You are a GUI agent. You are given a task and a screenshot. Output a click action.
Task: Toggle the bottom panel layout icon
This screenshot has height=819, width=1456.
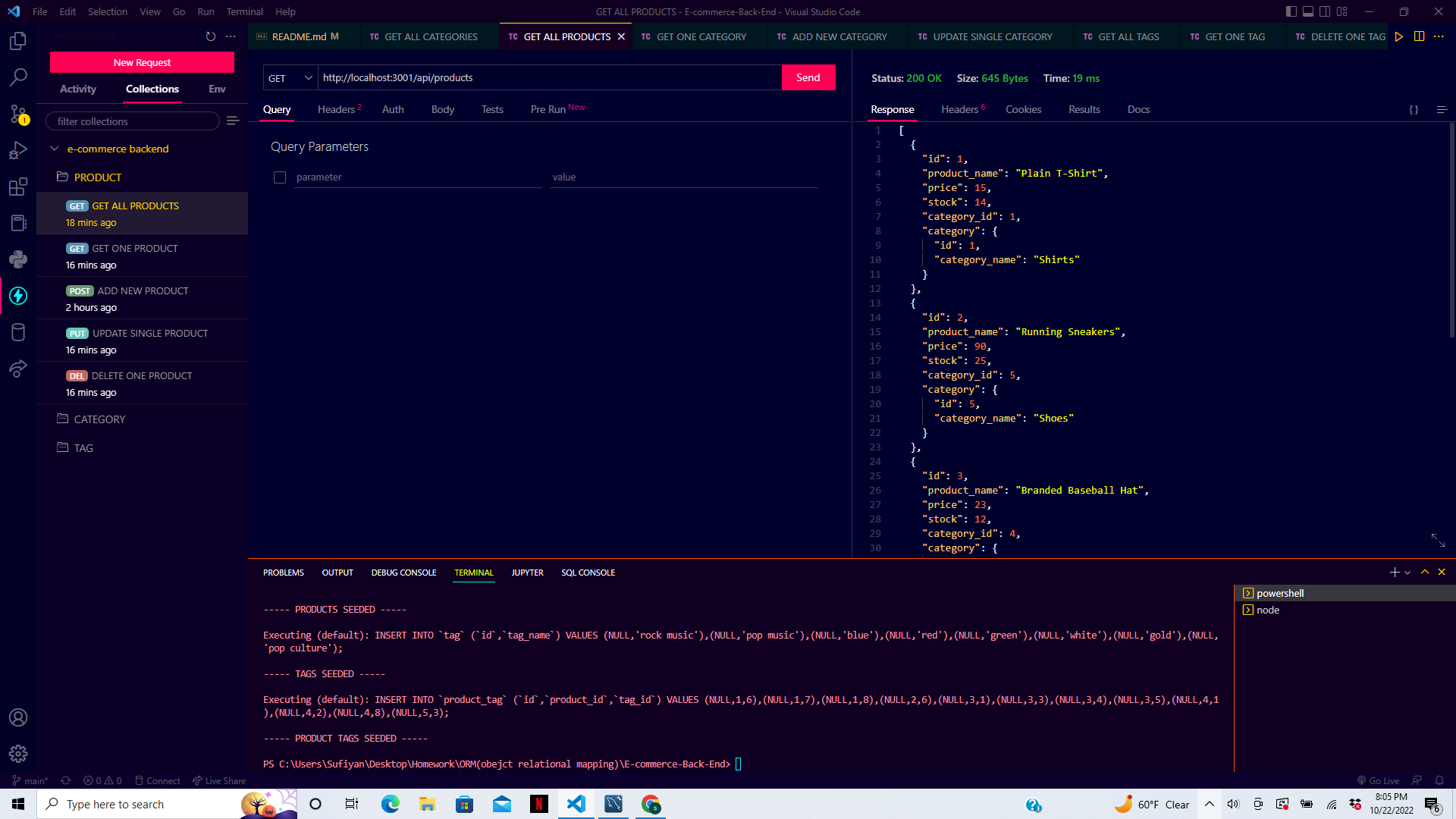[1308, 11]
